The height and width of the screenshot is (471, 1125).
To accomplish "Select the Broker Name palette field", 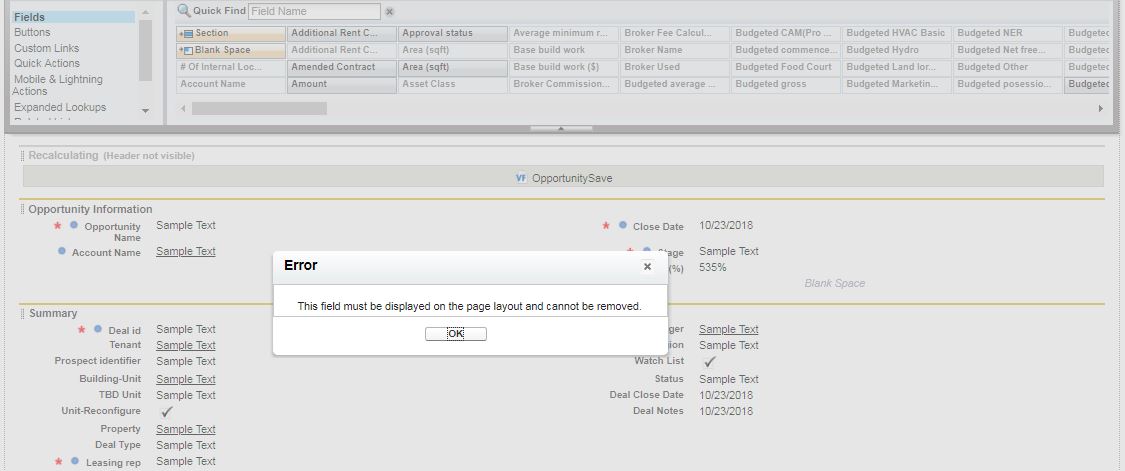I will pyautogui.click(x=674, y=50).
